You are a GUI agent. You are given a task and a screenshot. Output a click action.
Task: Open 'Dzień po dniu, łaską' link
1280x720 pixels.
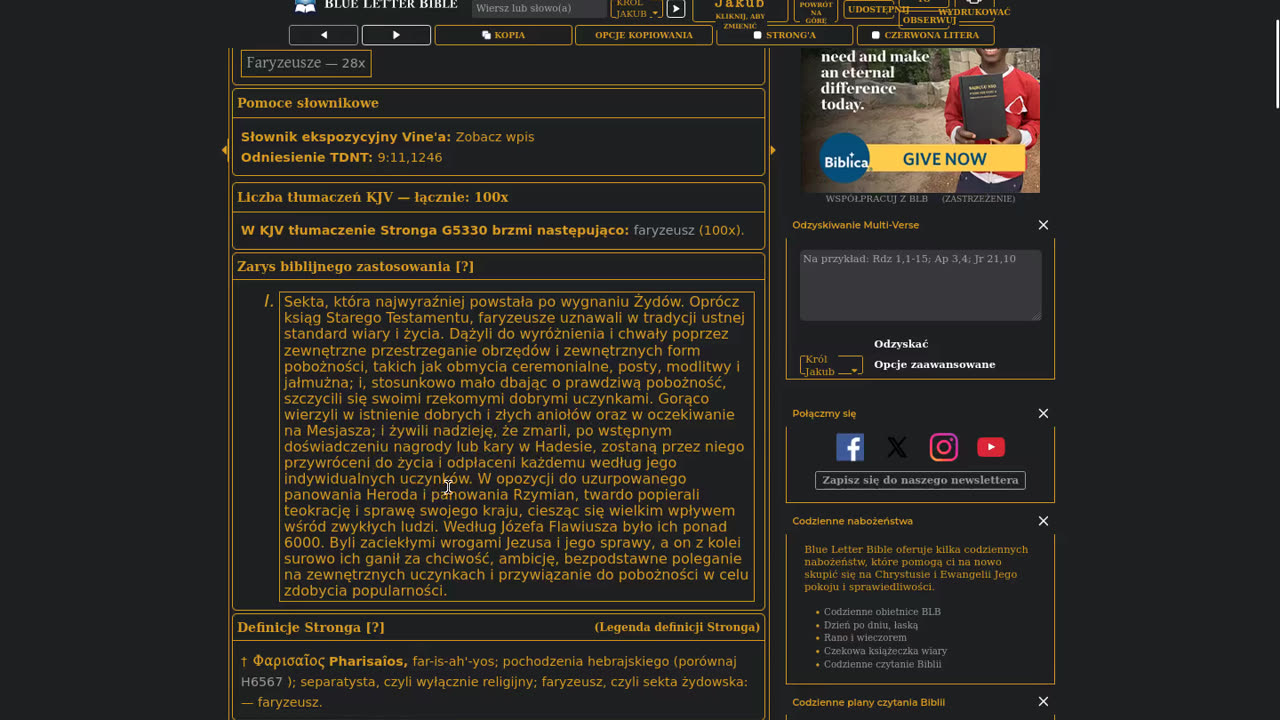click(x=871, y=625)
